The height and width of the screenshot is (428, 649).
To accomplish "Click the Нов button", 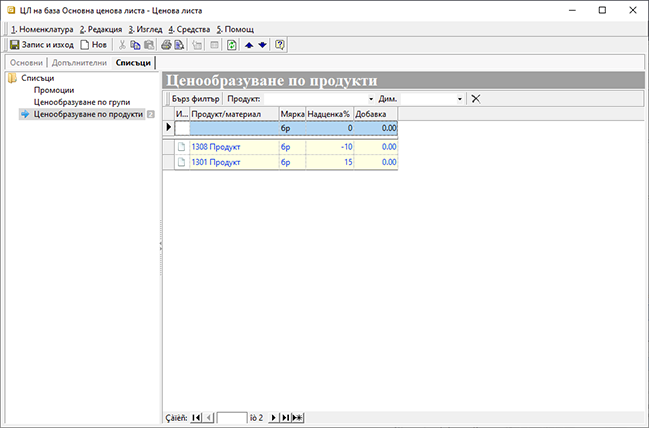I will click(x=93, y=45).
